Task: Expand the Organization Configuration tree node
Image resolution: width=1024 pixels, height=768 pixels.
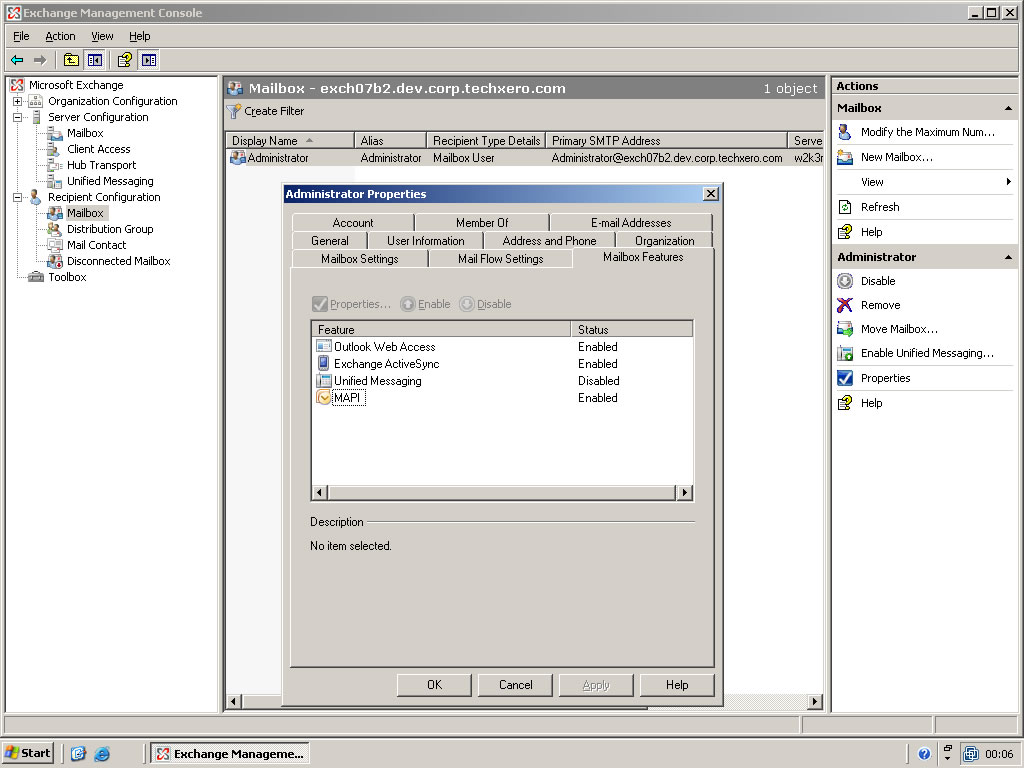Action: (18, 101)
